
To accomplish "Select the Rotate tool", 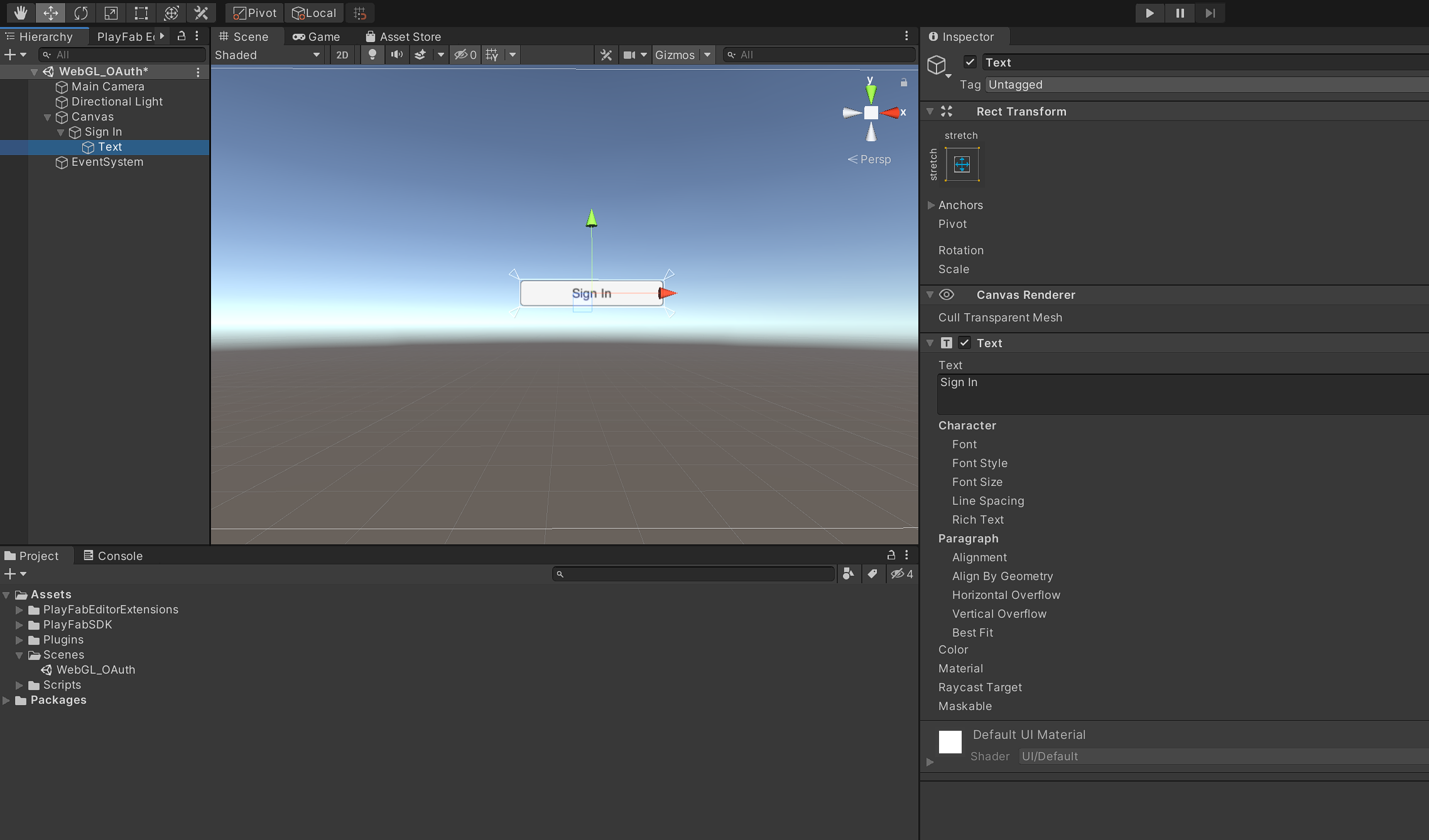I will (x=81, y=13).
